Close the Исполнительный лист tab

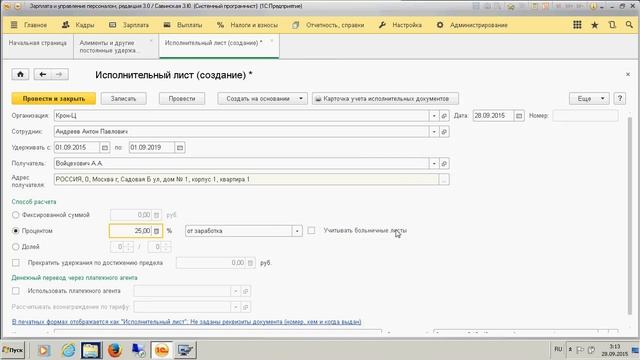point(271,42)
